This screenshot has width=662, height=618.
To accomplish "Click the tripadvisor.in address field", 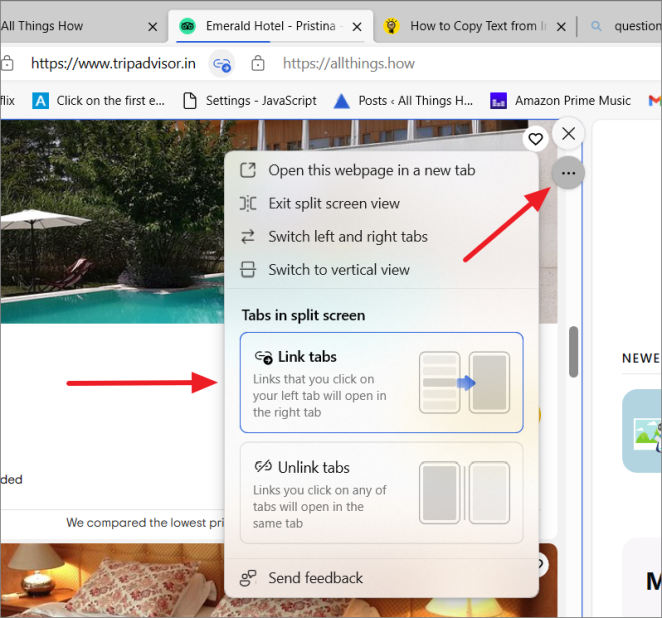I will click(x=113, y=64).
